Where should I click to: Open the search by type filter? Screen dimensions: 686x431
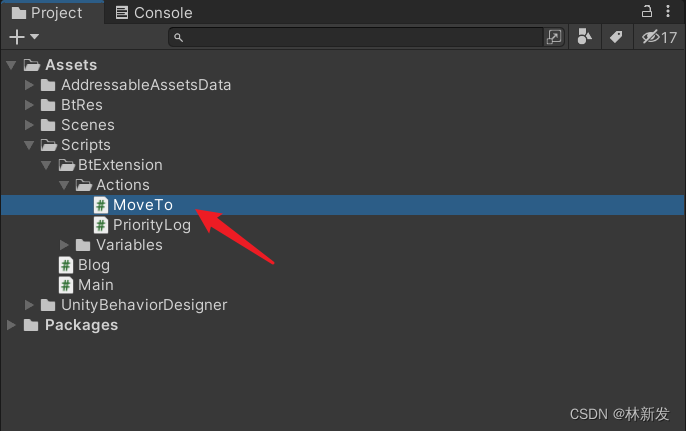(x=584, y=37)
